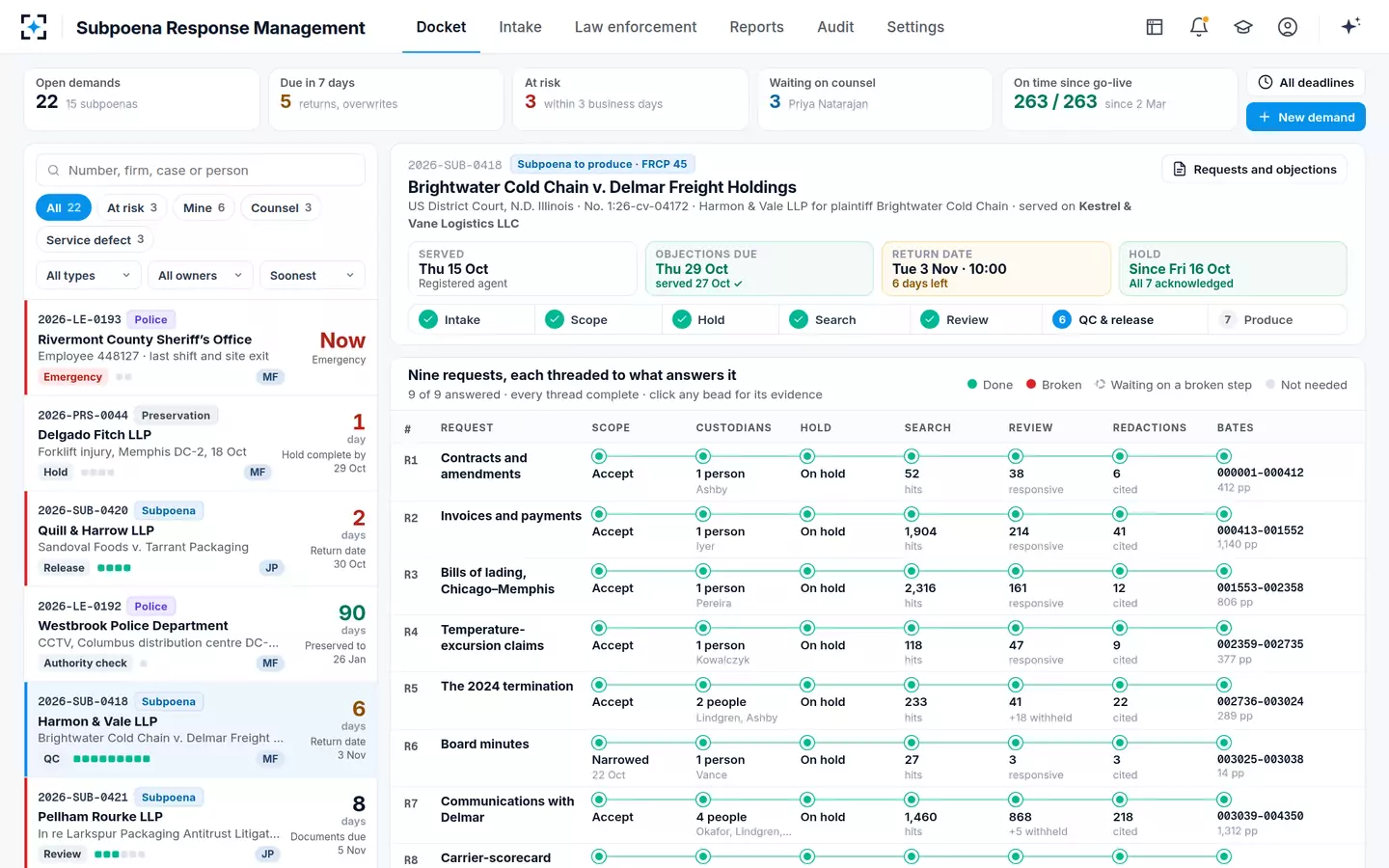The width and height of the screenshot is (1389, 868).
Task: Toggle the Service defect 3 filter
Action: [x=95, y=239]
